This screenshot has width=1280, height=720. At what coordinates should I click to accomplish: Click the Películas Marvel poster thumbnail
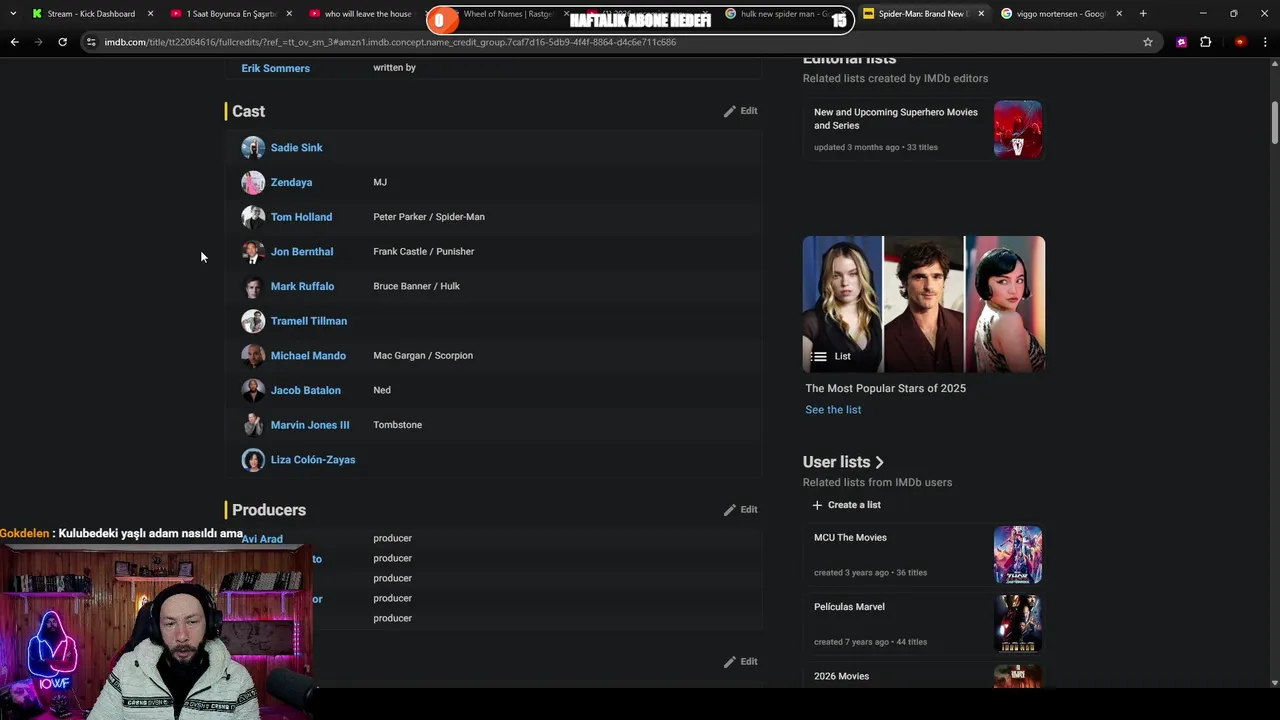point(1018,624)
